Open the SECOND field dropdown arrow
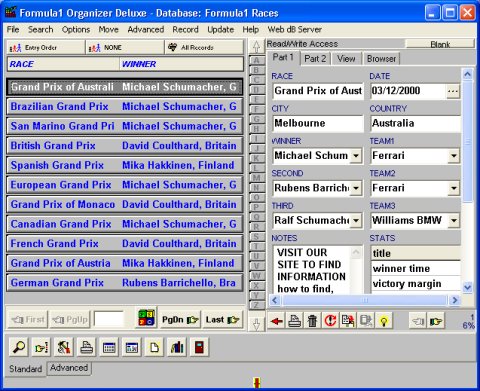This screenshot has height=391, width=480. (x=356, y=188)
